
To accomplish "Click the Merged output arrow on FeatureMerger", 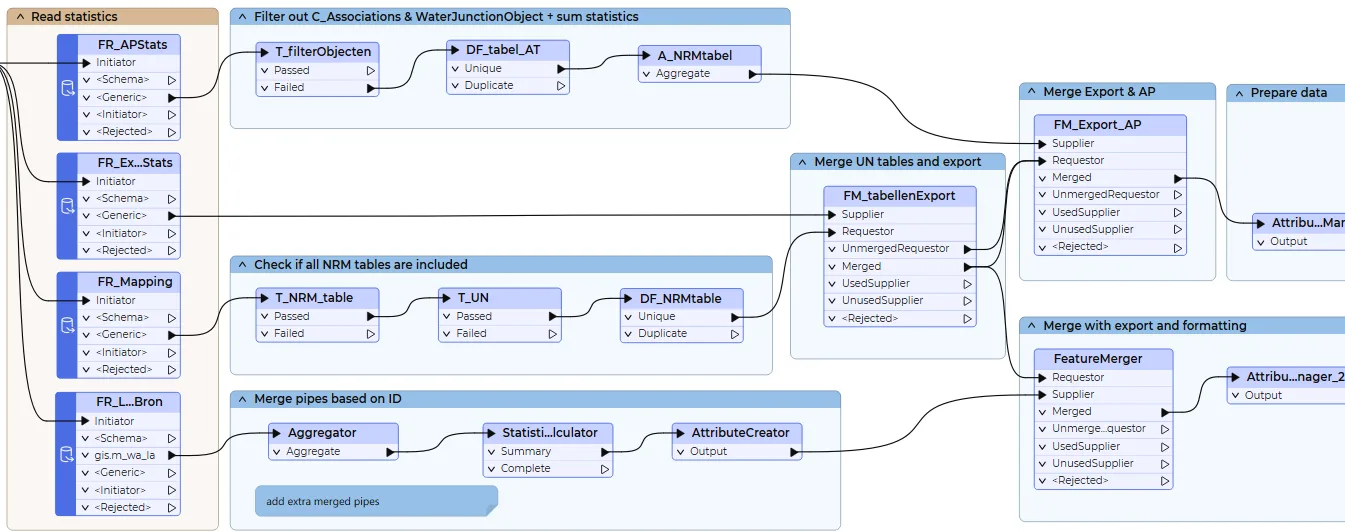I will 1165,412.
